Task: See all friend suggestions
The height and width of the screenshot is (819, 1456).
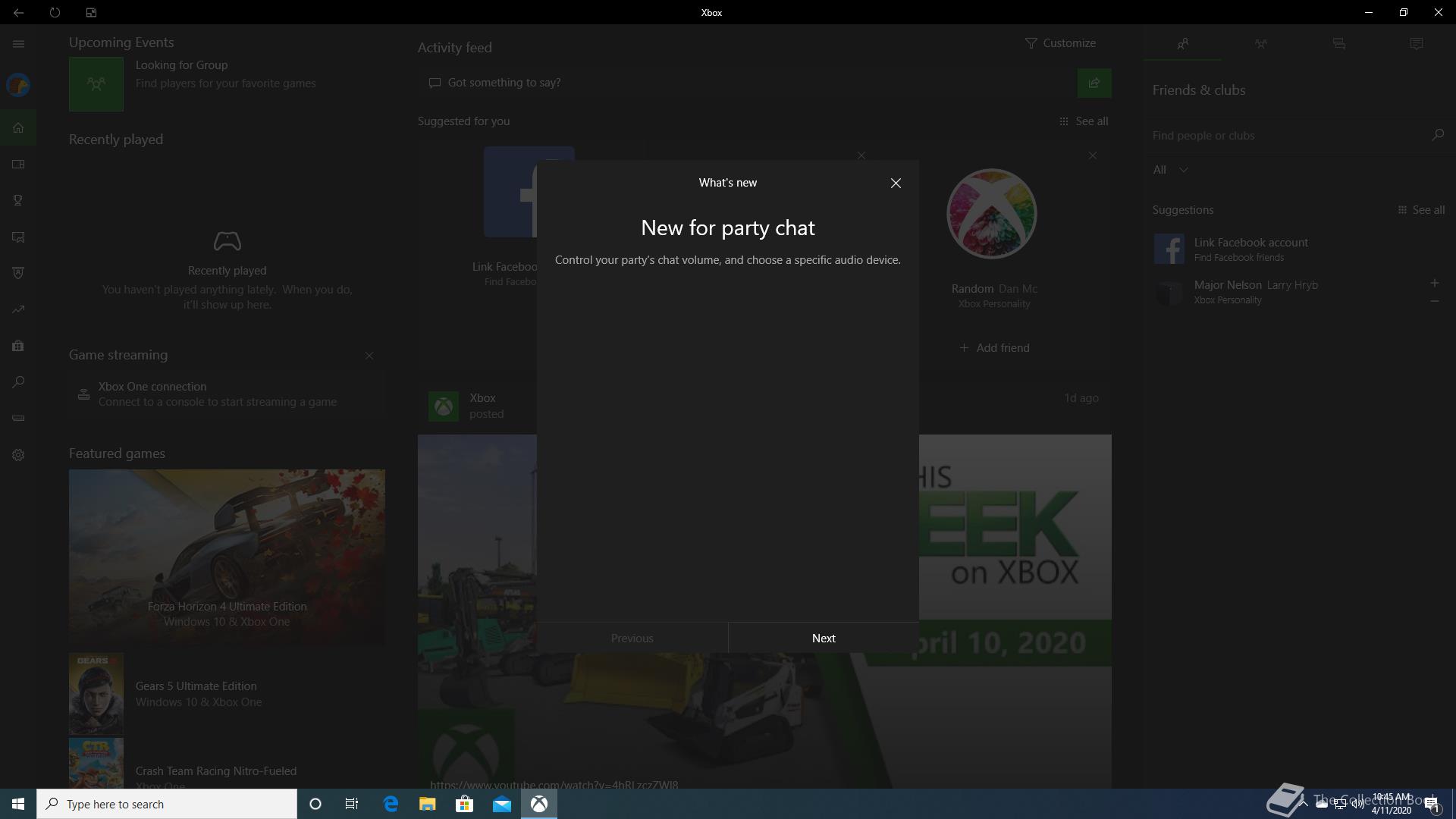Action: 1421,210
